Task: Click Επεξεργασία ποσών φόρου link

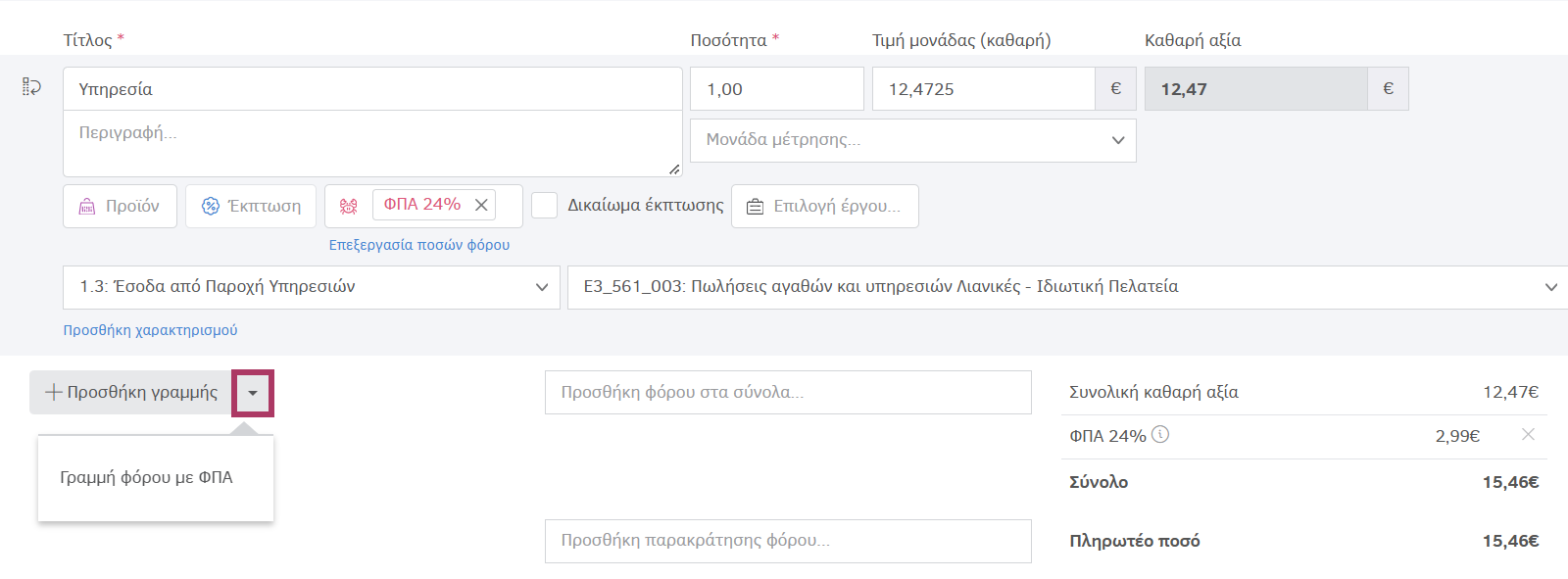Action: click(419, 245)
